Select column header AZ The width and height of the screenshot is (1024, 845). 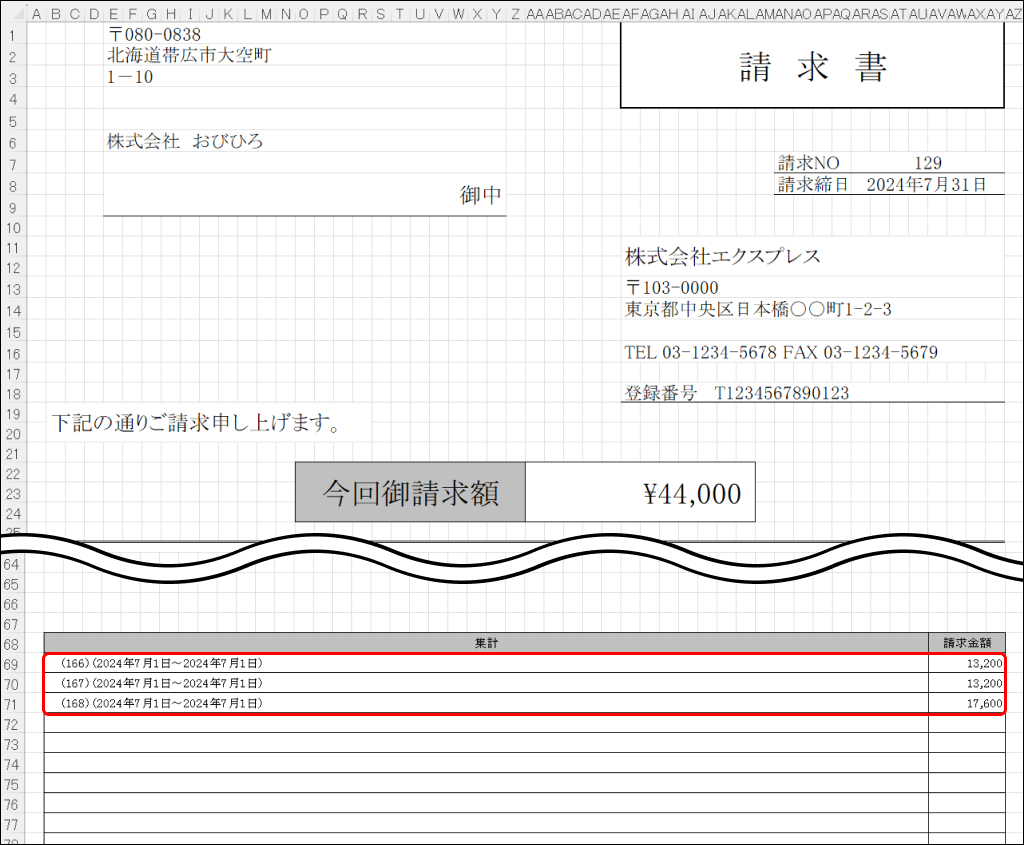click(1013, 14)
